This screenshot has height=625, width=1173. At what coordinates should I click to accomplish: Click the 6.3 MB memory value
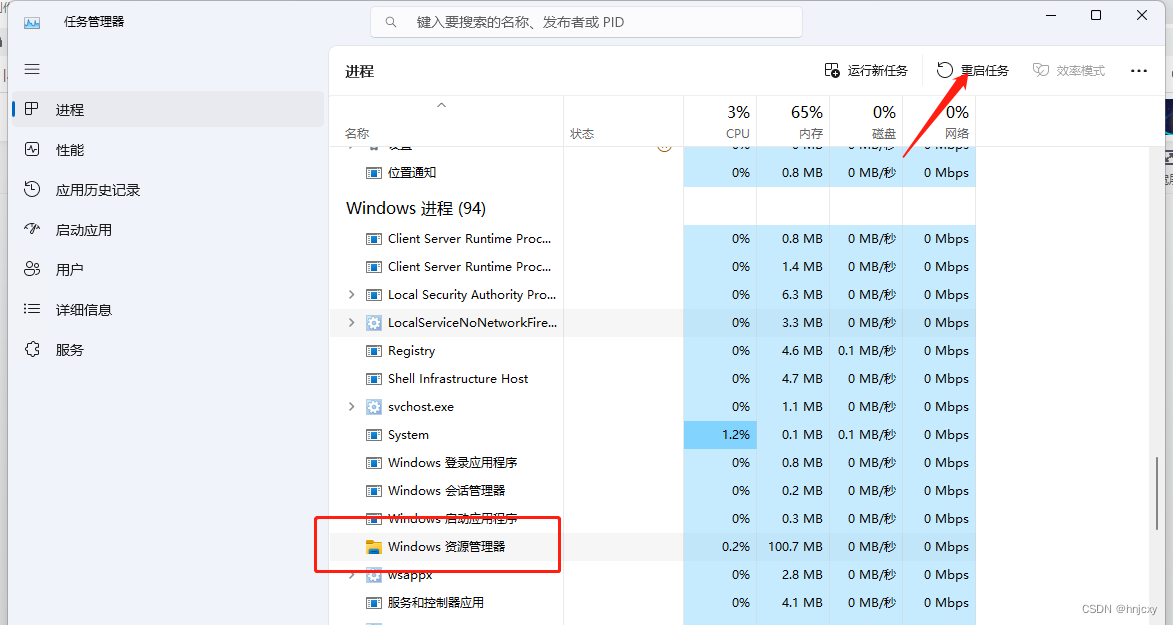pyautogui.click(x=802, y=295)
